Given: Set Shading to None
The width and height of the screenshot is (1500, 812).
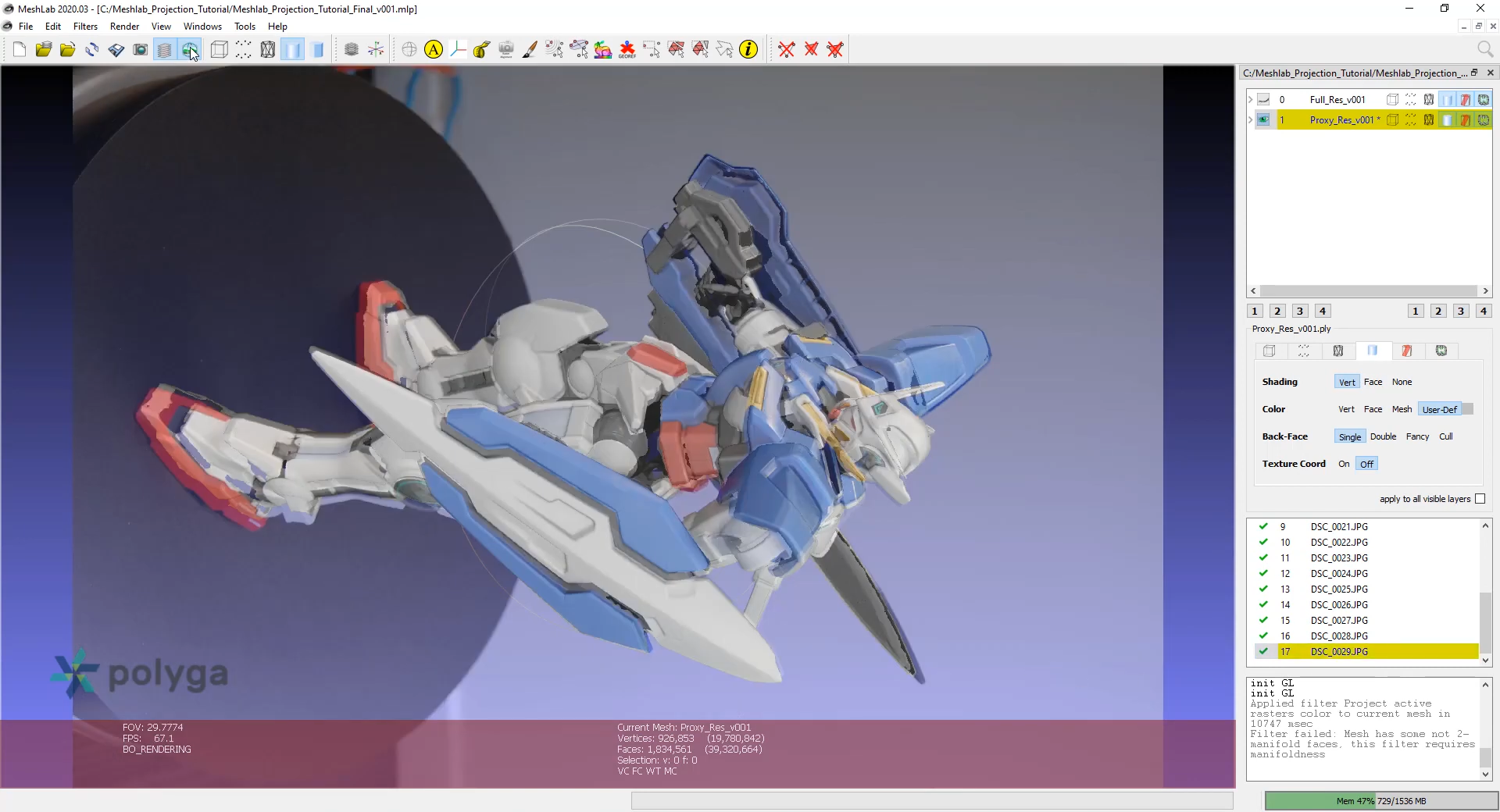Looking at the screenshot, I should pos(1402,382).
